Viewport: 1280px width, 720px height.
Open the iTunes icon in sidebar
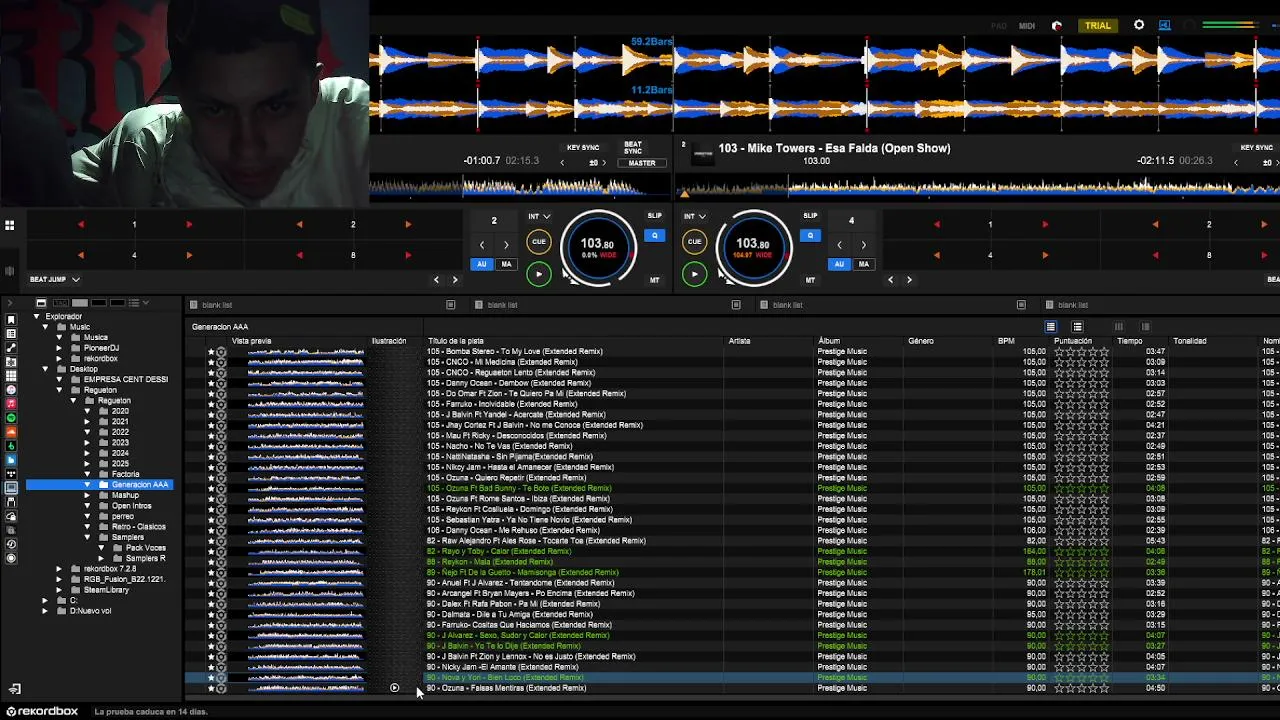point(11,389)
